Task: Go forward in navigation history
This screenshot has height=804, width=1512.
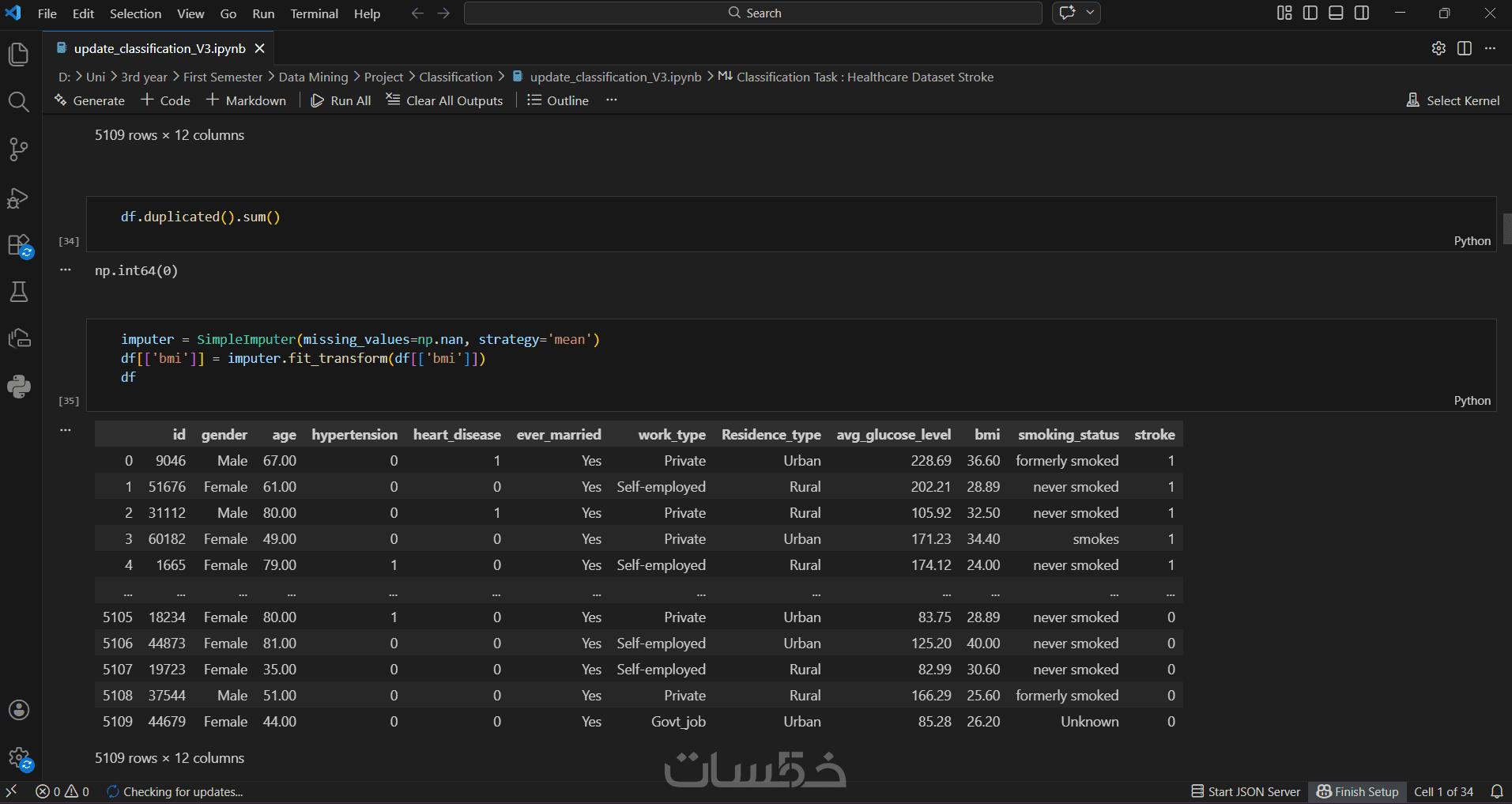Action: point(443,13)
